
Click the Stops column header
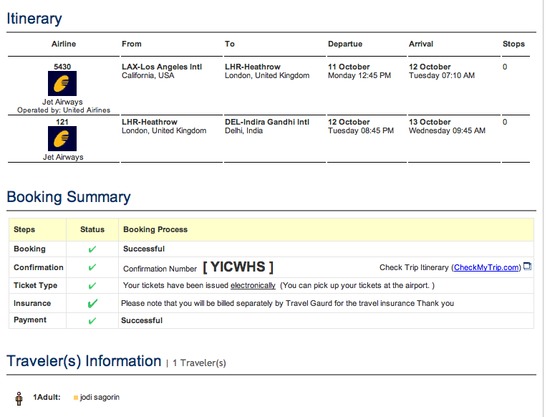coord(514,44)
